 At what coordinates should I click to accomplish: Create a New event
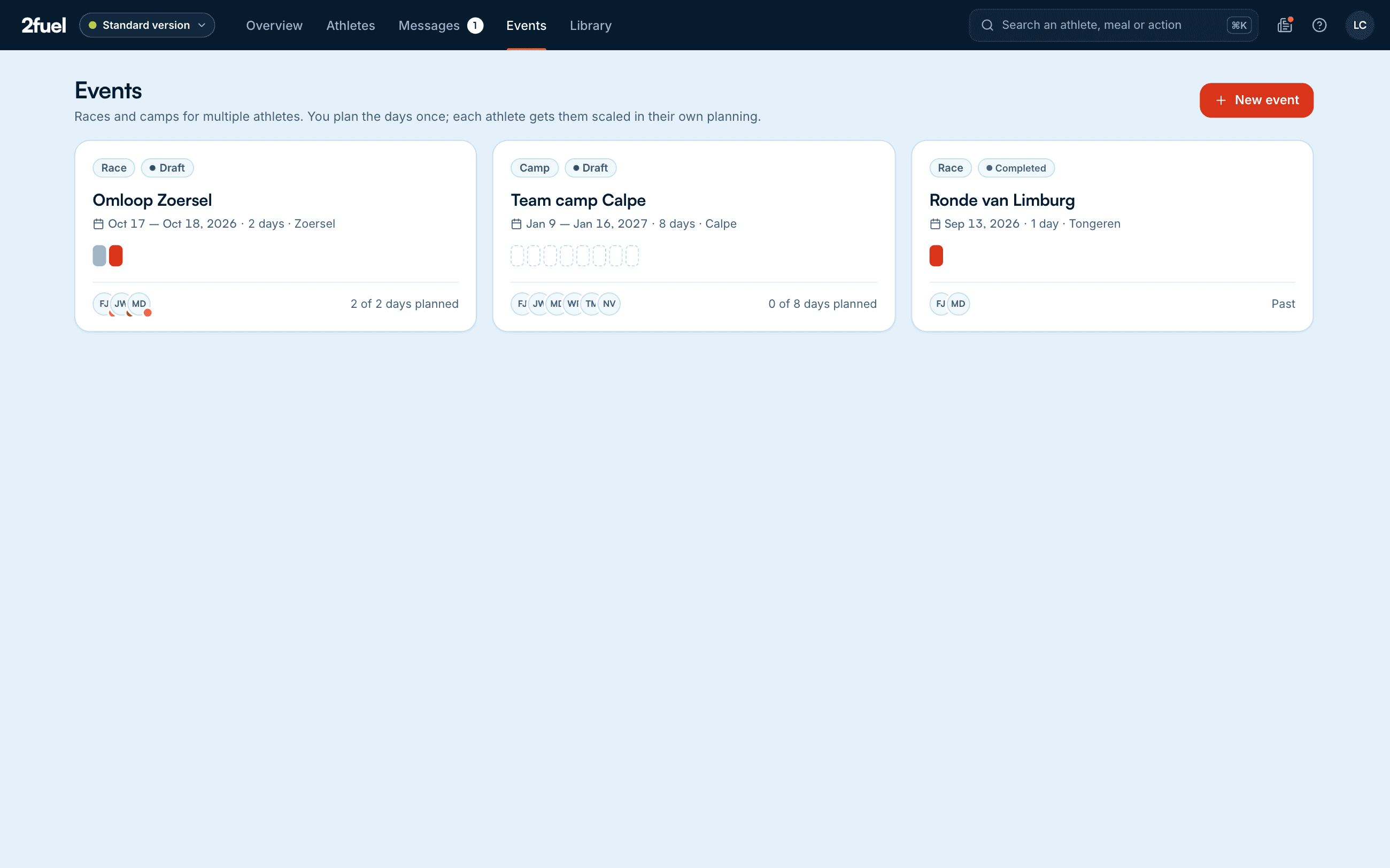[1256, 100]
